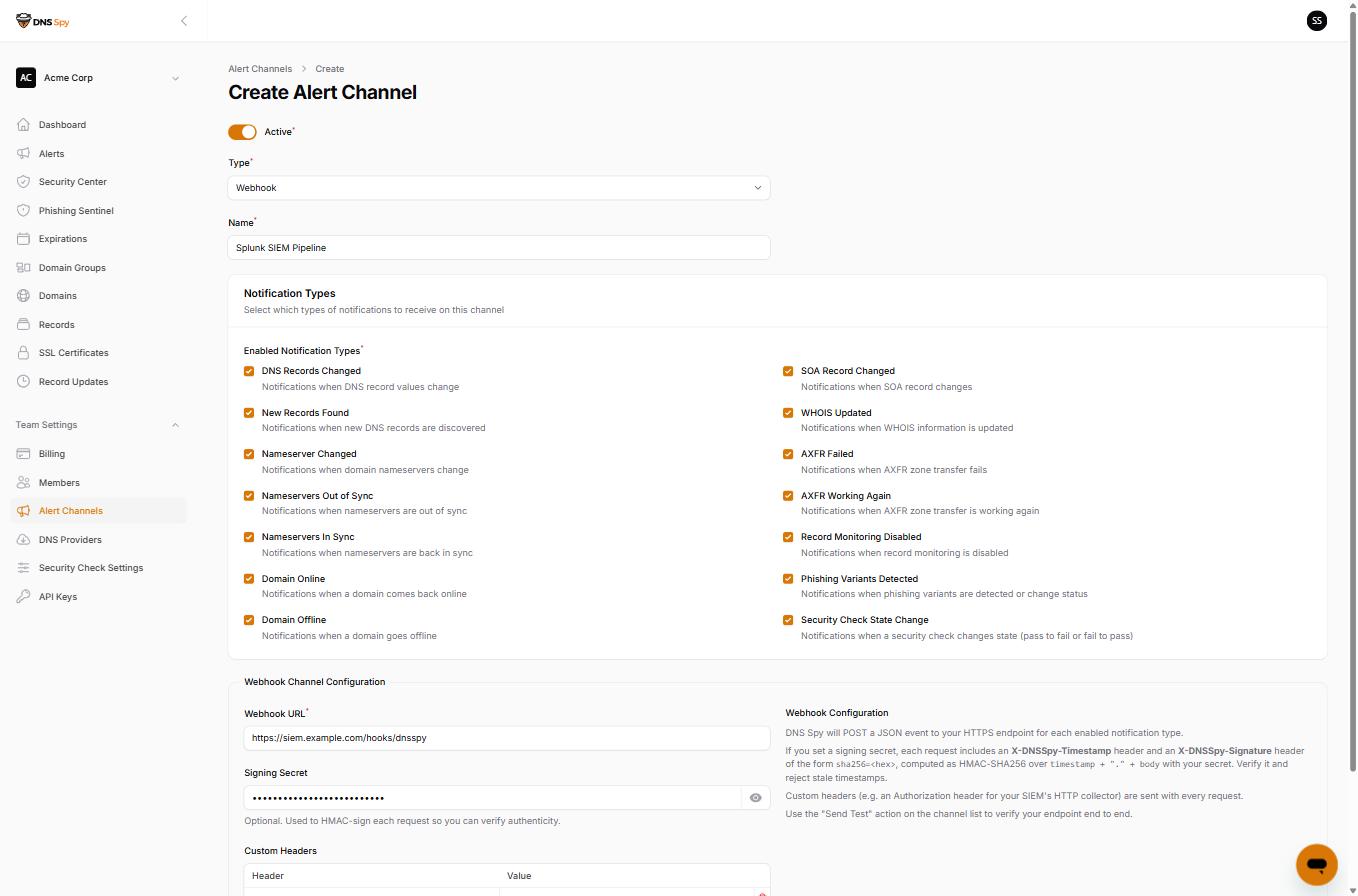The width and height of the screenshot is (1358, 896).
Task: Click the Custom Headers Value column header
Action: [x=519, y=876]
